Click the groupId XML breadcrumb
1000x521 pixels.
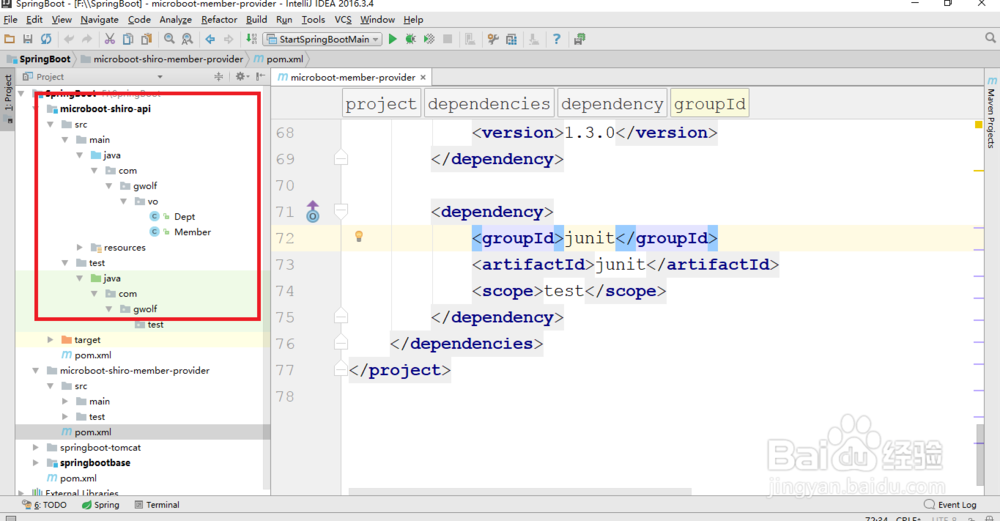[710, 104]
